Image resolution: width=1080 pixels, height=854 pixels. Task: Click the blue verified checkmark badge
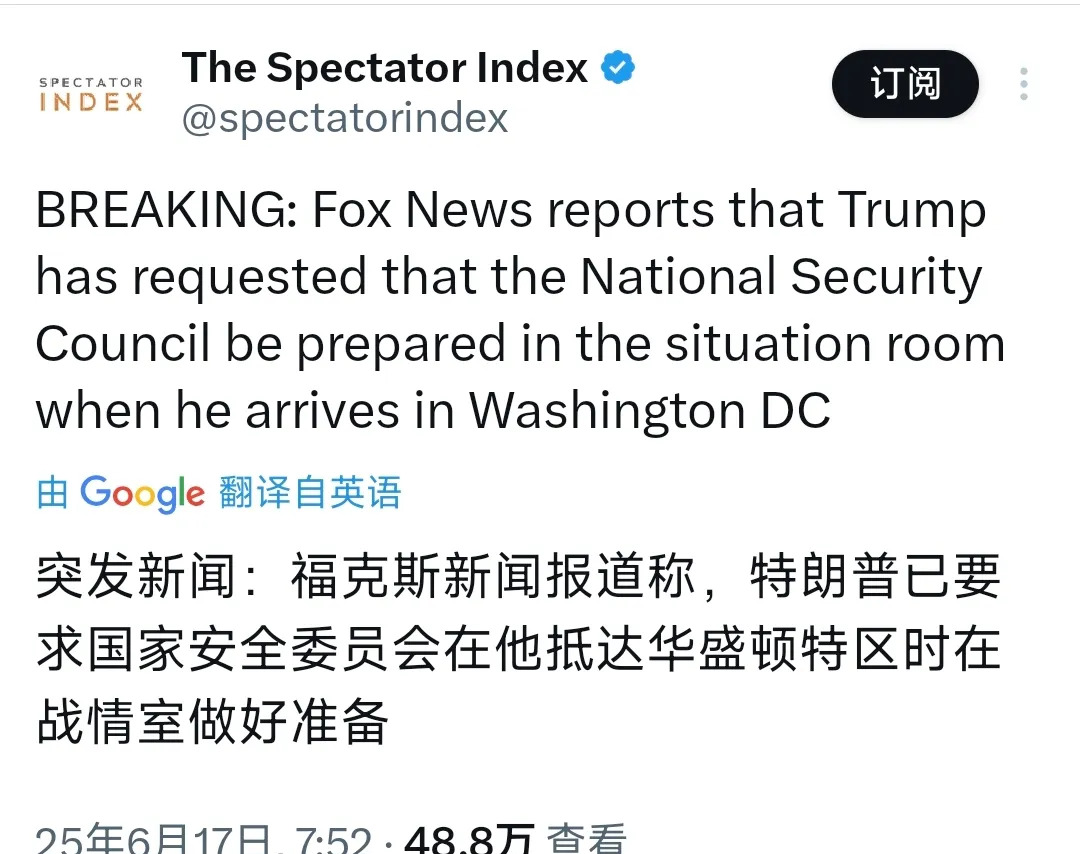coord(618,67)
